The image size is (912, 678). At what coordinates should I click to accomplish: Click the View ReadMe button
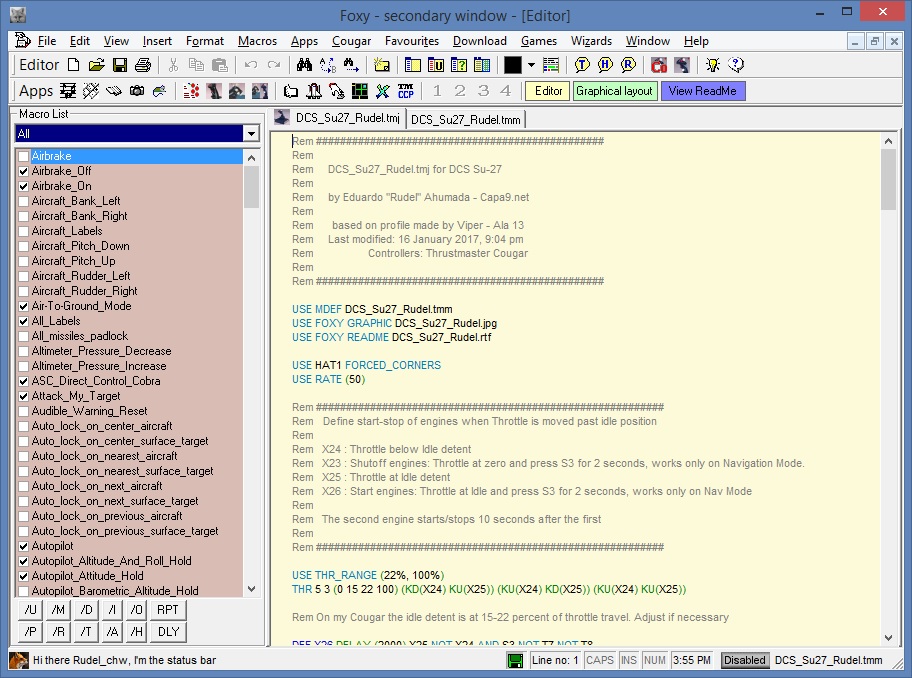coord(702,91)
